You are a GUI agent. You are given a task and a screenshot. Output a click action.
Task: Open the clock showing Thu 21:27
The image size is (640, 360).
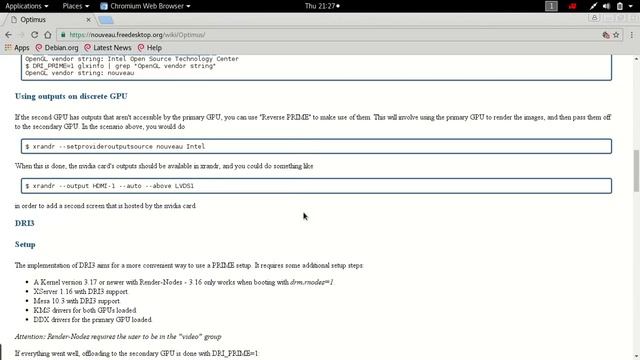pyautogui.click(x=322, y=6)
